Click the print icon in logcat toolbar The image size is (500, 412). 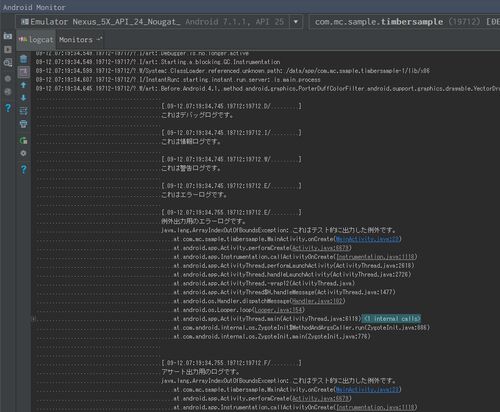coord(23,124)
